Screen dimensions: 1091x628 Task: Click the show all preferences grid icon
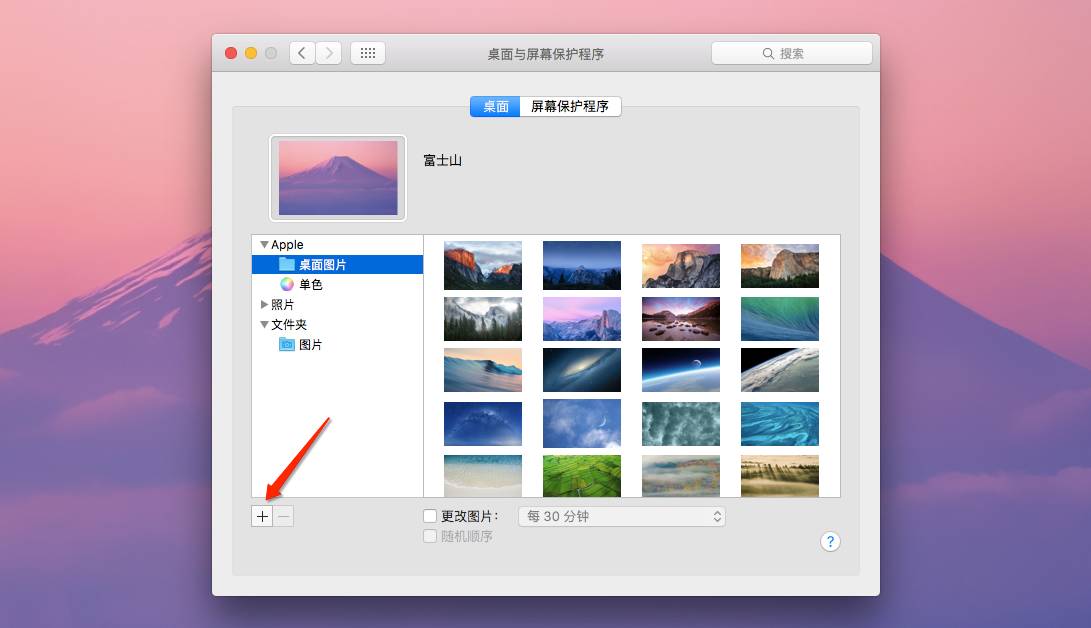click(x=367, y=53)
